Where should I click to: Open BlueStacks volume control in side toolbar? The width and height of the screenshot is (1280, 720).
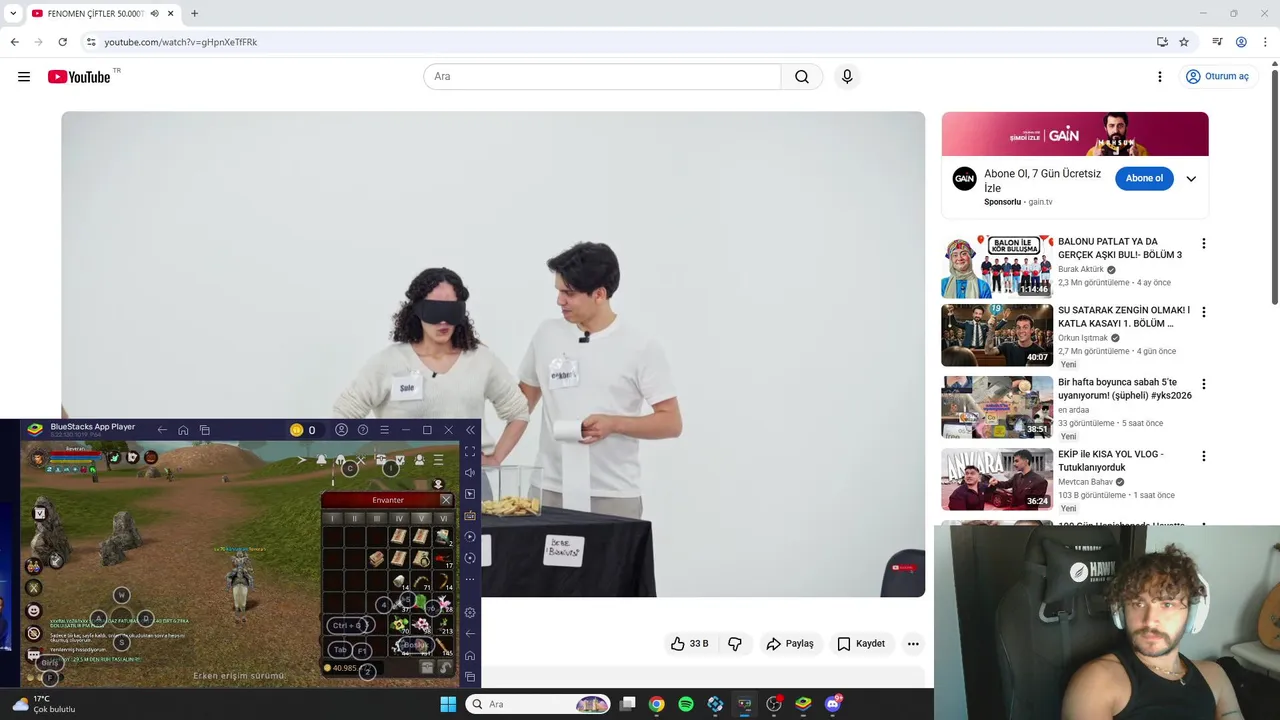[470, 473]
